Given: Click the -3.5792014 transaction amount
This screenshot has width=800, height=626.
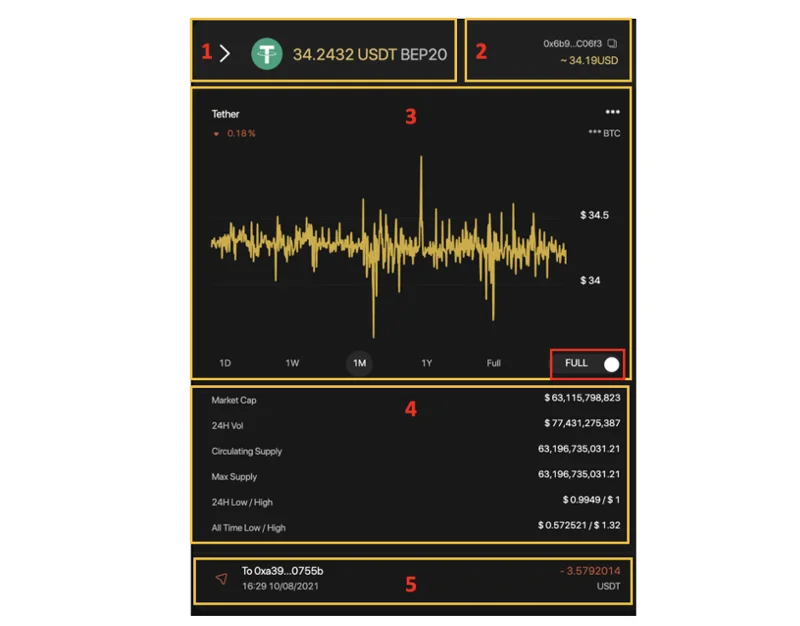Looking at the screenshot, I should tap(590, 571).
